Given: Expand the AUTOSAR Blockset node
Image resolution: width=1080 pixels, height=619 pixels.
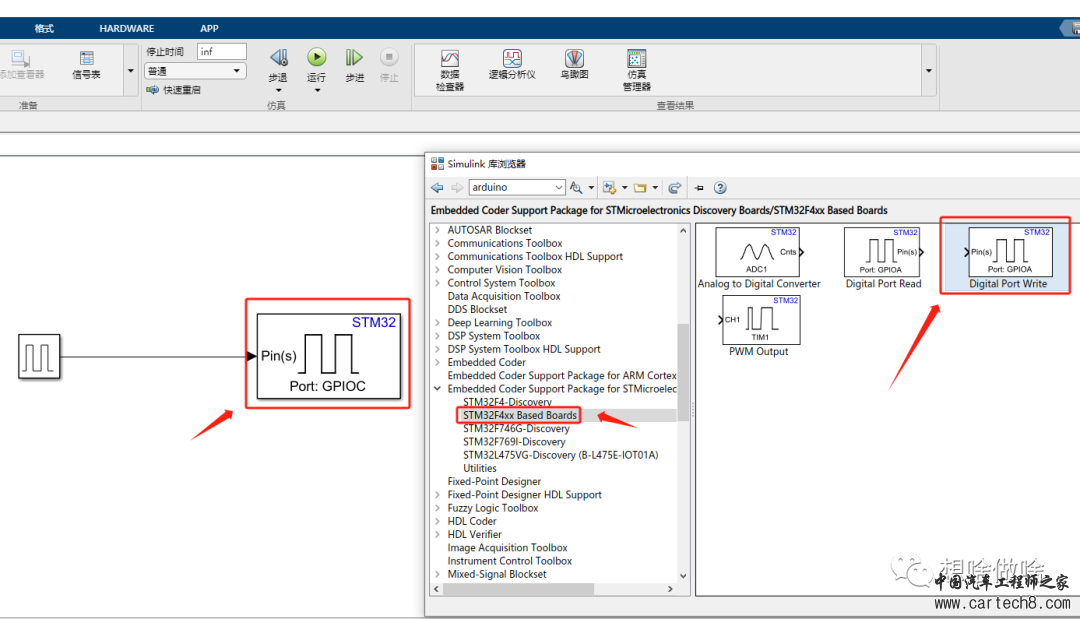Looking at the screenshot, I should click(x=437, y=230).
